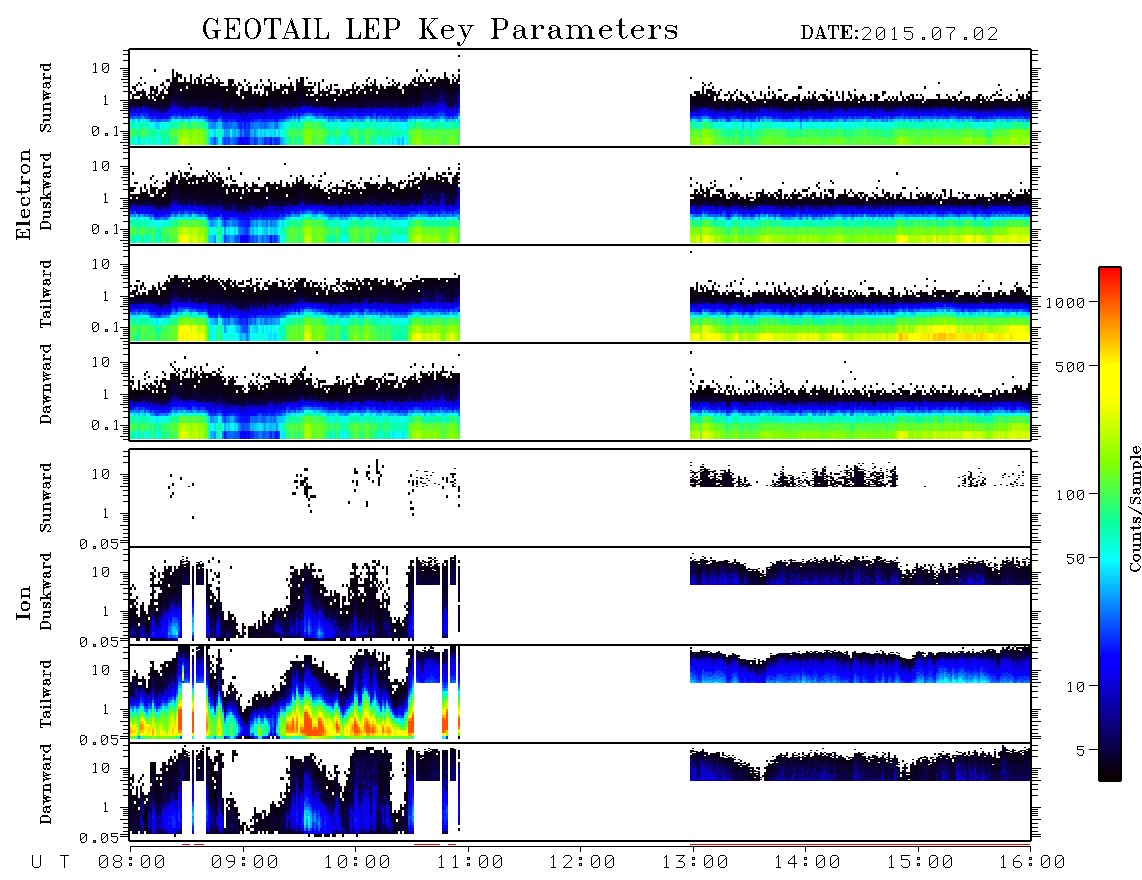Select the '1' tick of Ion Duskward panel
The width and height of the screenshot is (1142, 880).
(x=106, y=611)
